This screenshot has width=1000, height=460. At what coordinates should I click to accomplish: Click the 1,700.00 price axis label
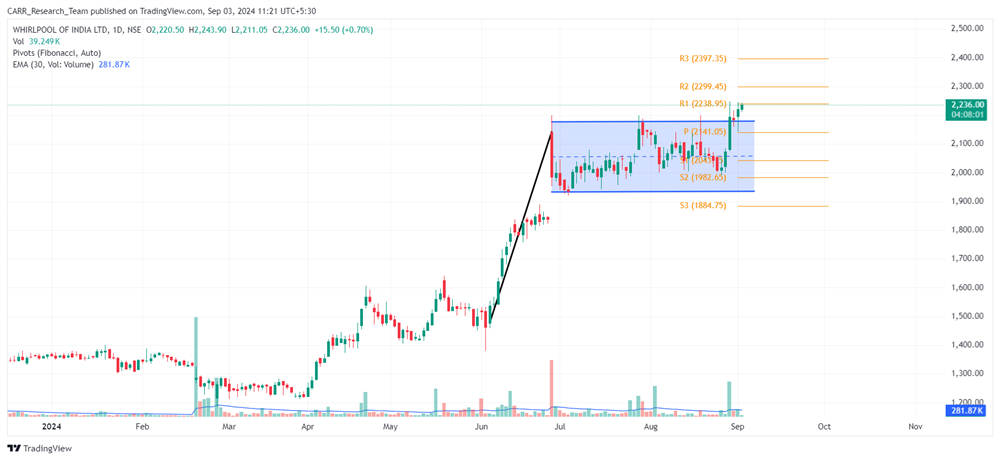(x=969, y=258)
